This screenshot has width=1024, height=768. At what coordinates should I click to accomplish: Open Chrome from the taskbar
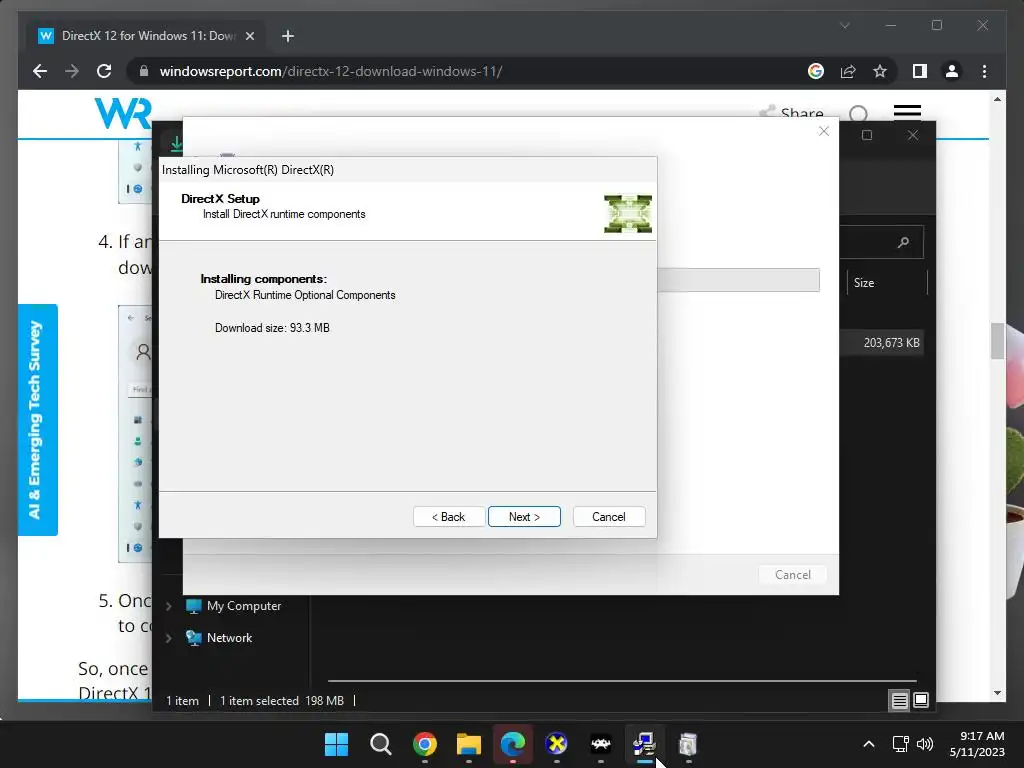click(424, 744)
